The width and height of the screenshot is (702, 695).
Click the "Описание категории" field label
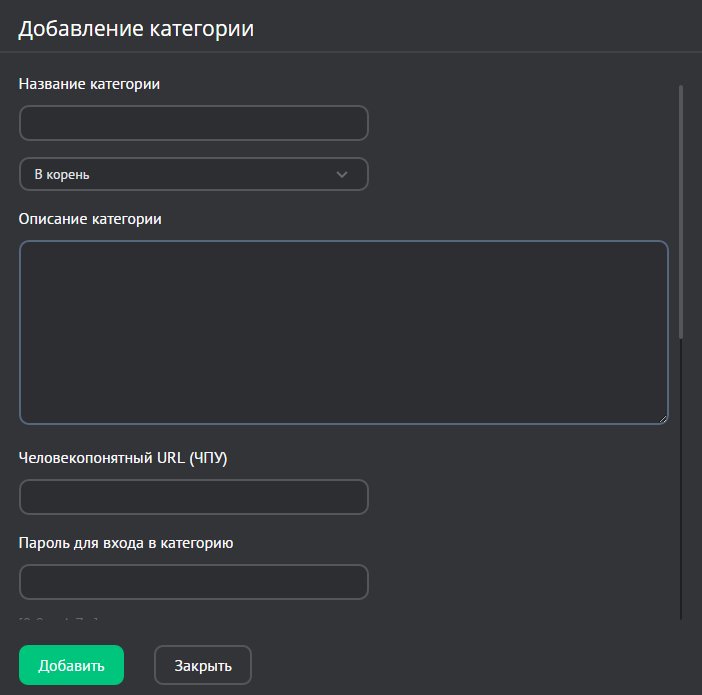click(90, 219)
